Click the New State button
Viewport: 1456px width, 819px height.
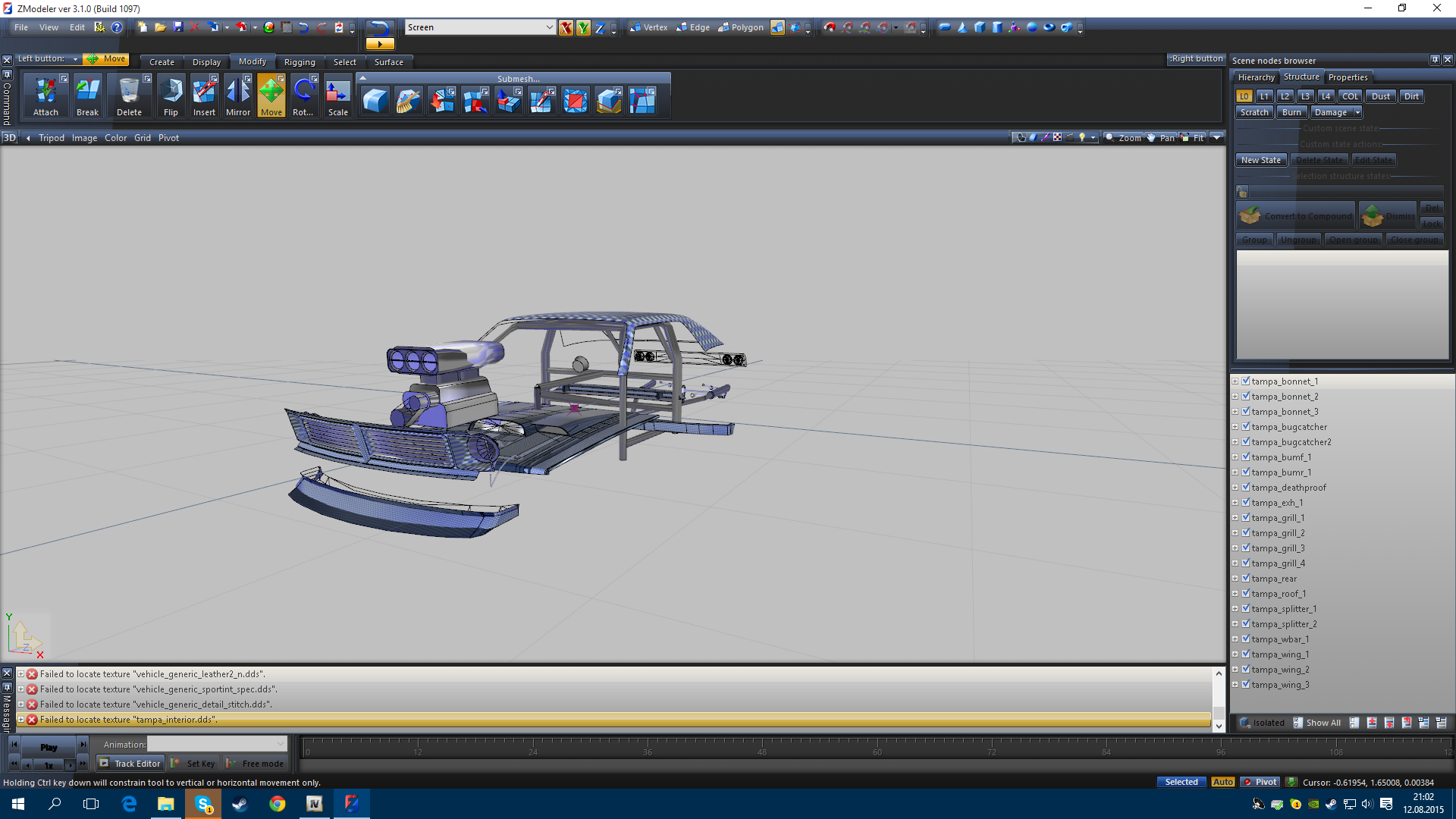pyautogui.click(x=1261, y=160)
